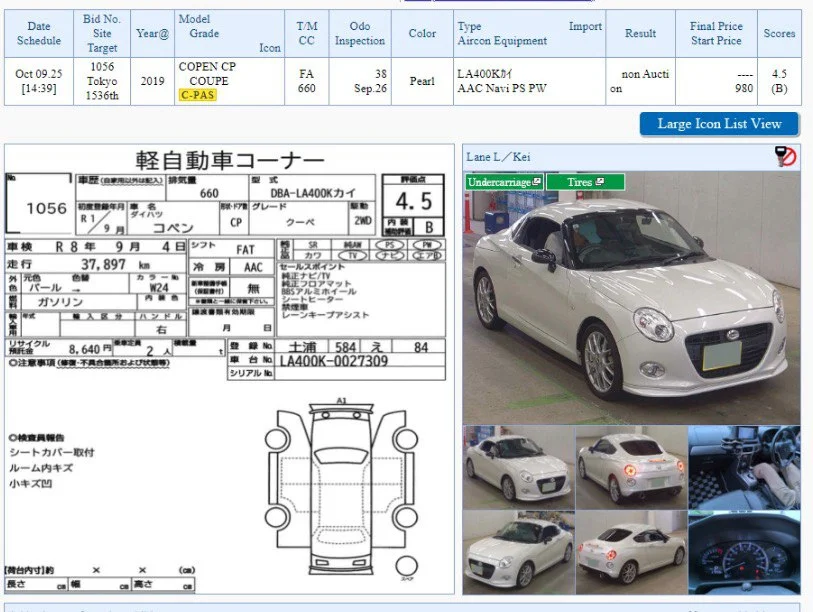Viewport: 813px width, 612px height.
Task: Click the "Bid No. Site Target" header
Action: [102, 33]
